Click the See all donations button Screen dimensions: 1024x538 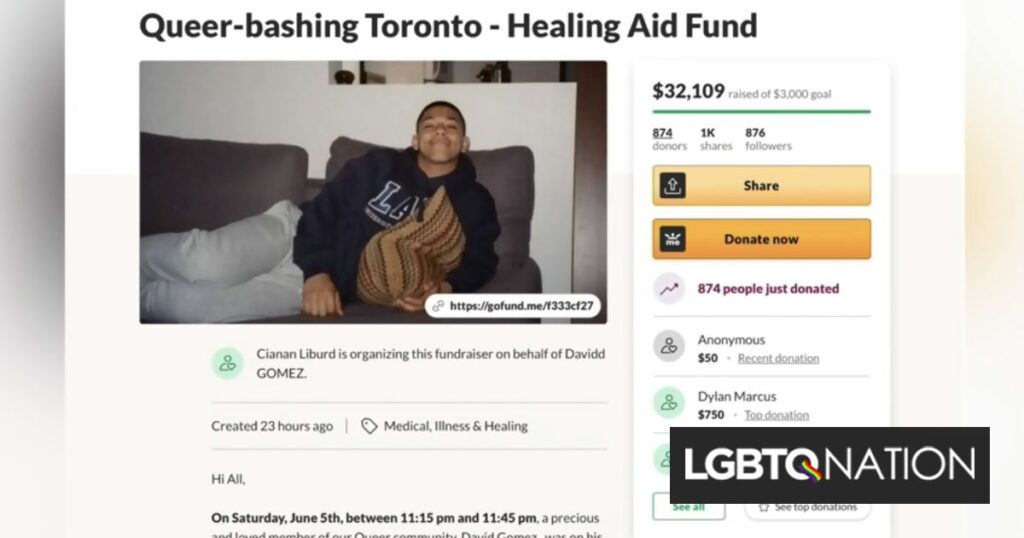coord(688,507)
